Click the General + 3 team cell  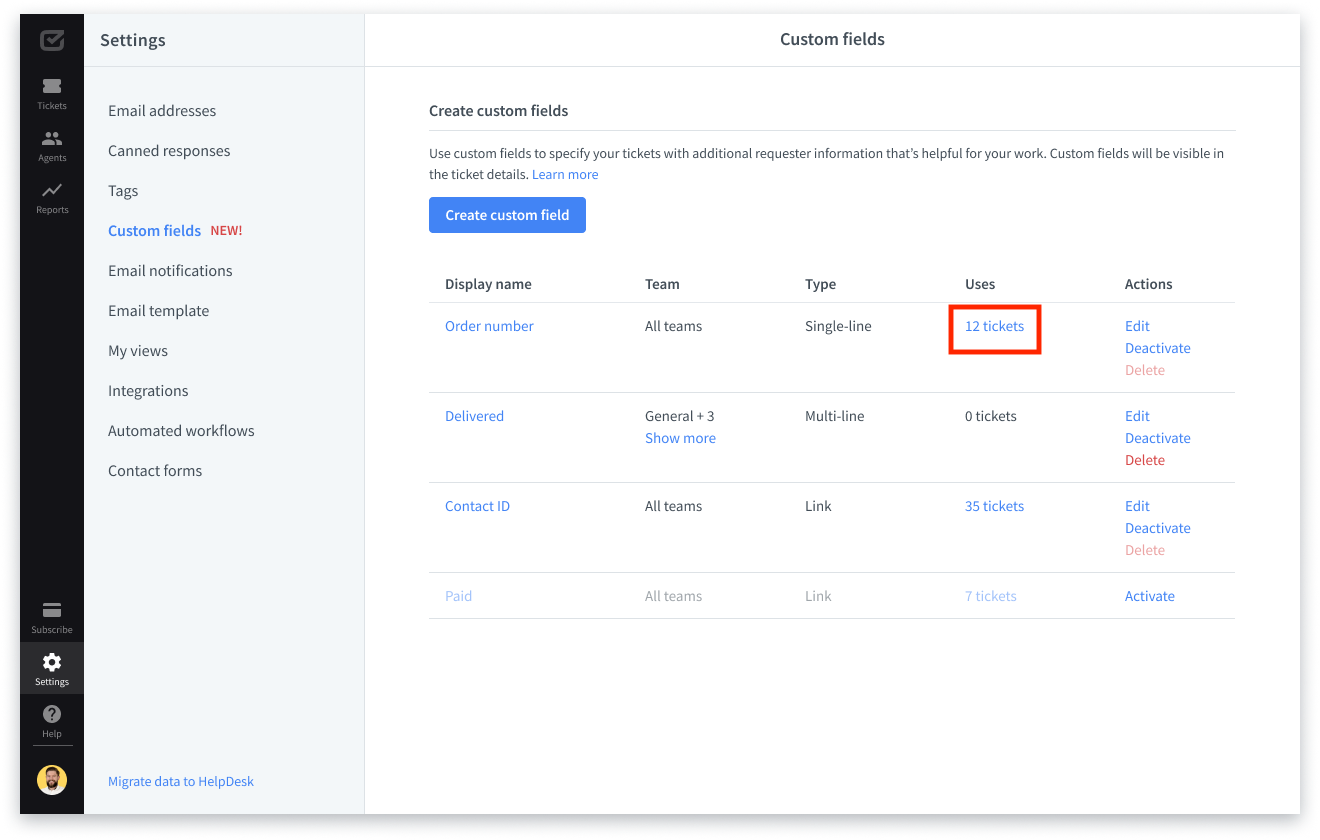(679, 416)
